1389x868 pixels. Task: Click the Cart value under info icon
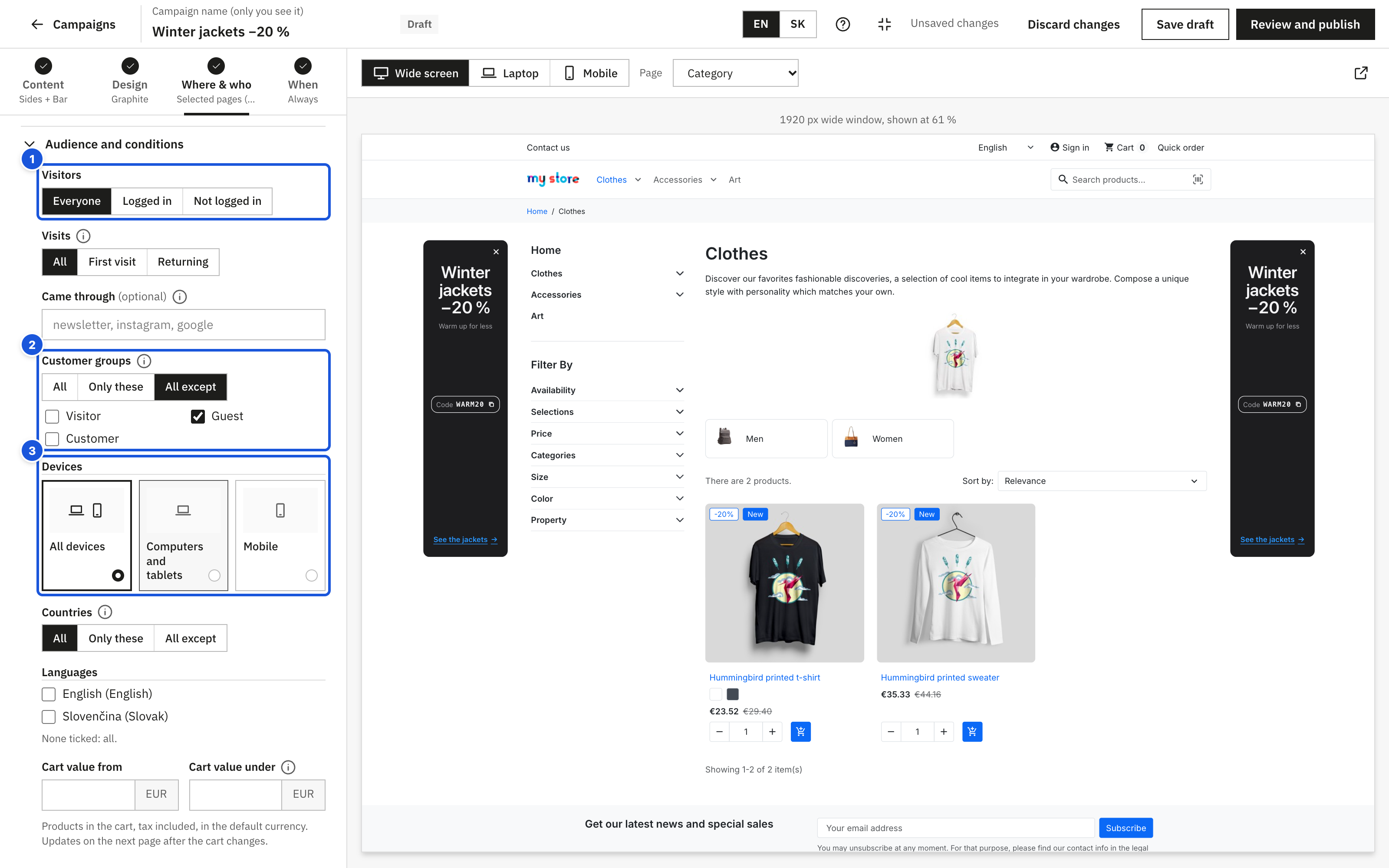click(289, 767)
